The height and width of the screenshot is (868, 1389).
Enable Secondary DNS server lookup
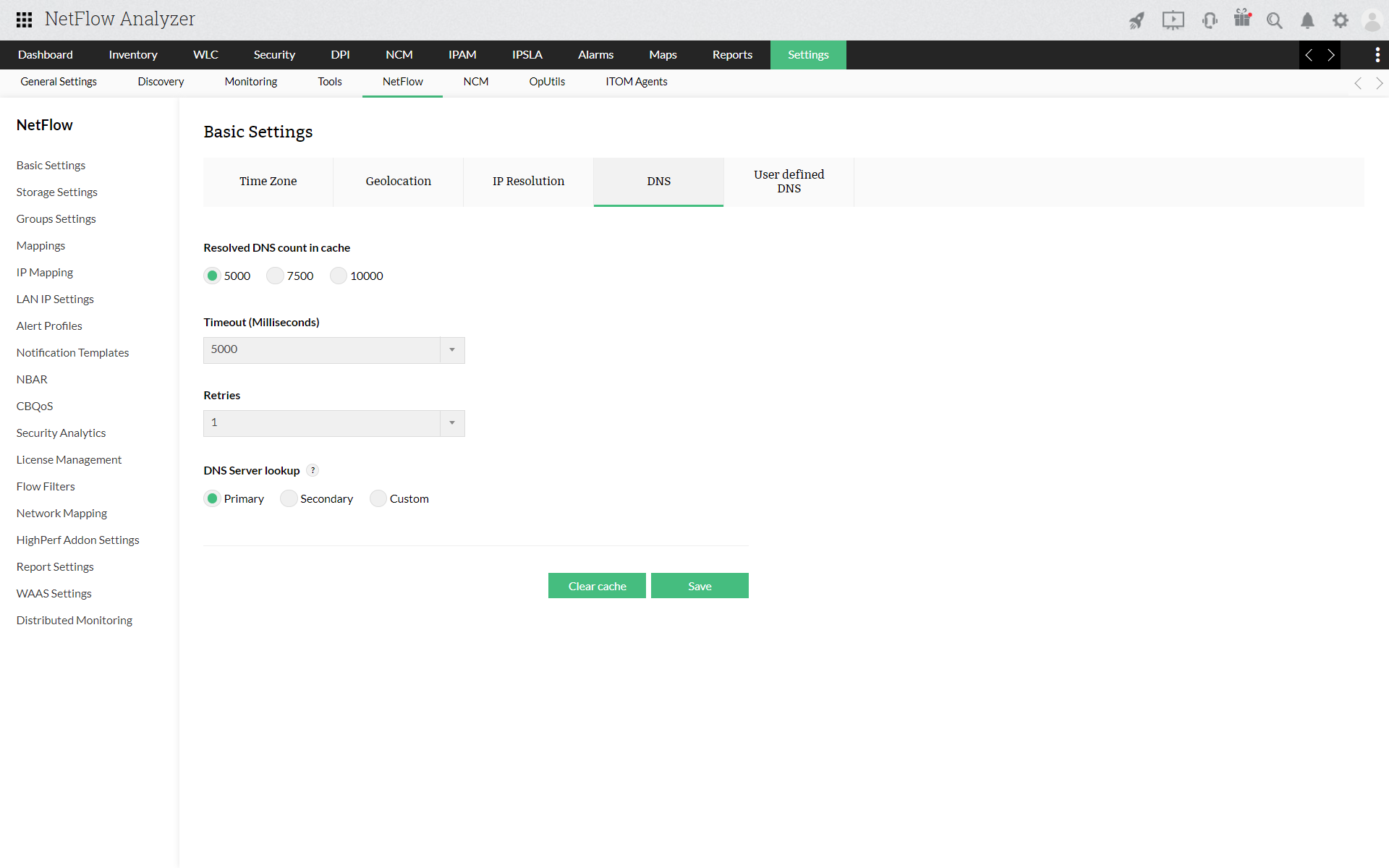coord(289,498)
